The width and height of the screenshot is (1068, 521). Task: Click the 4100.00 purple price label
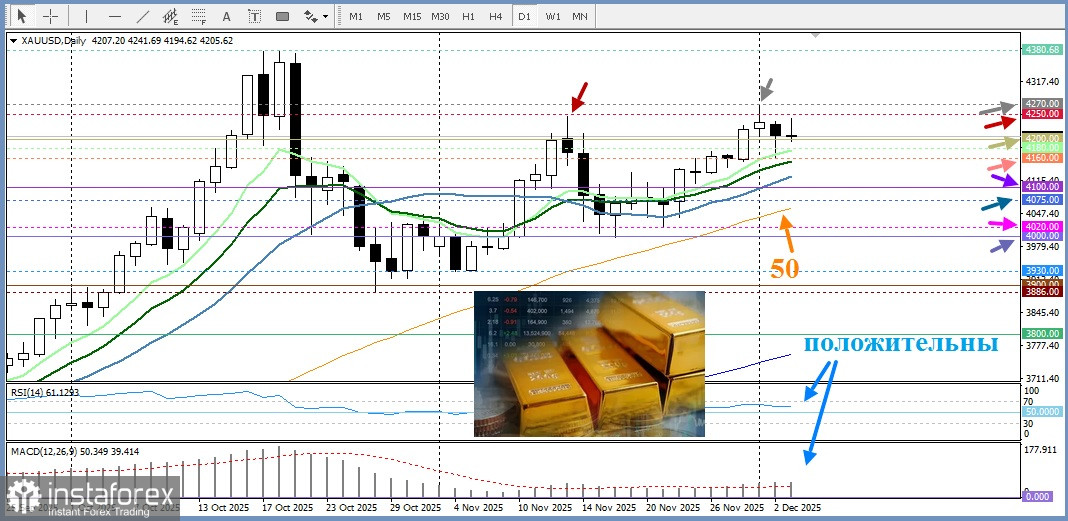click(1041, 187)
